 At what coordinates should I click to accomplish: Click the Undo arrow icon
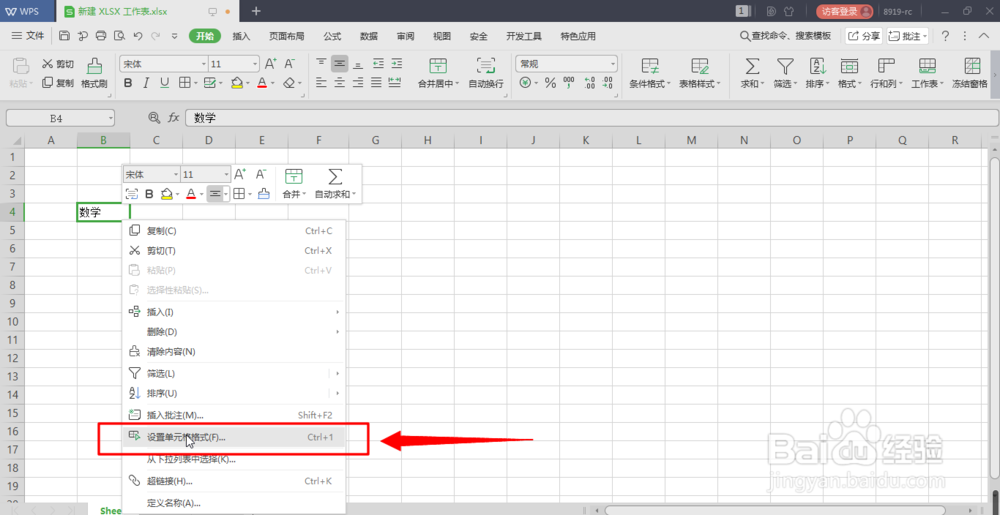138,36
